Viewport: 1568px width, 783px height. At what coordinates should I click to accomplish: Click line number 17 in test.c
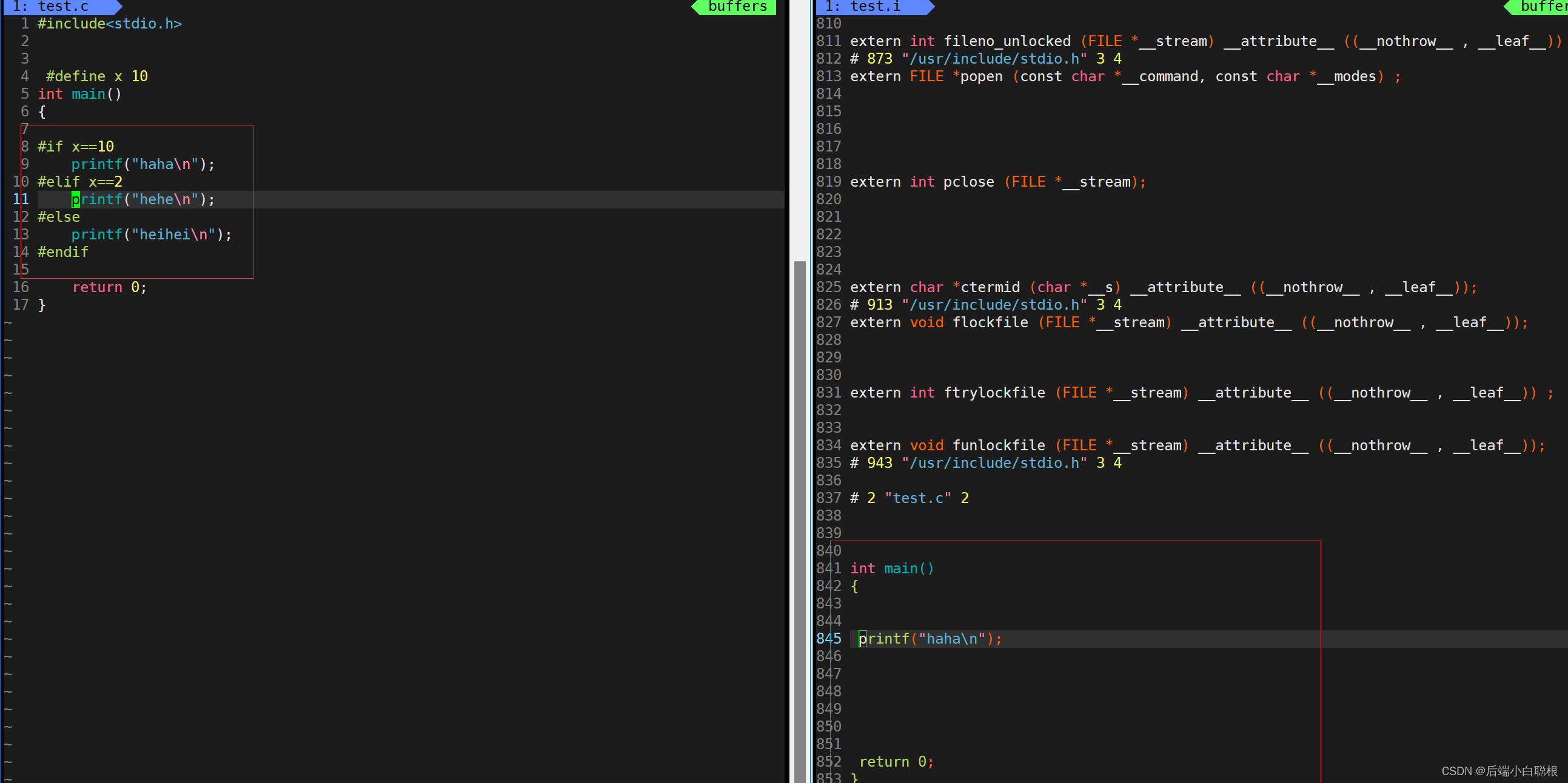[x=21, y=305]
